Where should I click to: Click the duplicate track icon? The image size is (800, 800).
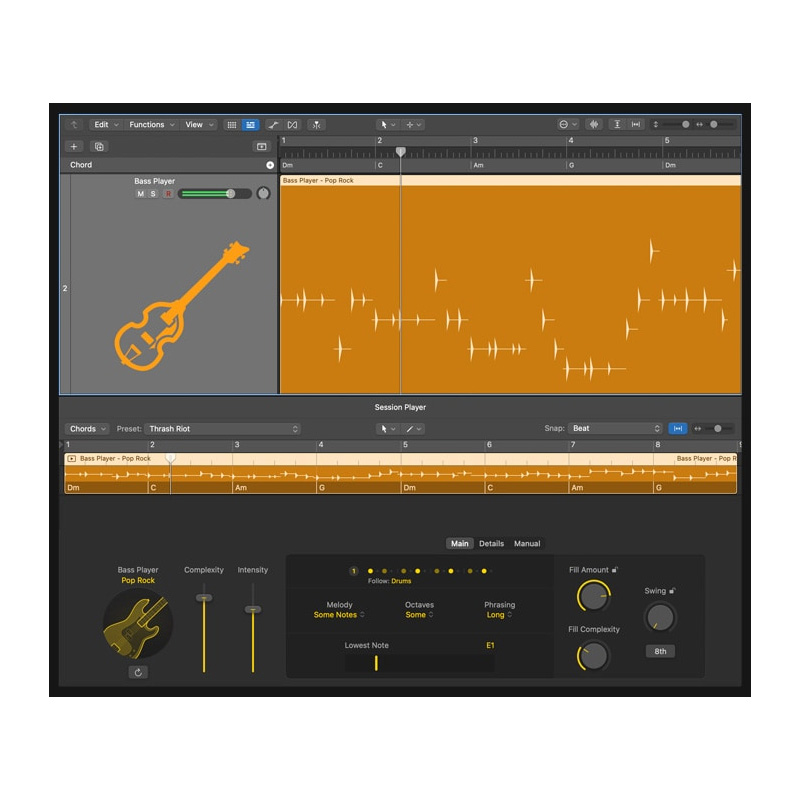point(98,146)
